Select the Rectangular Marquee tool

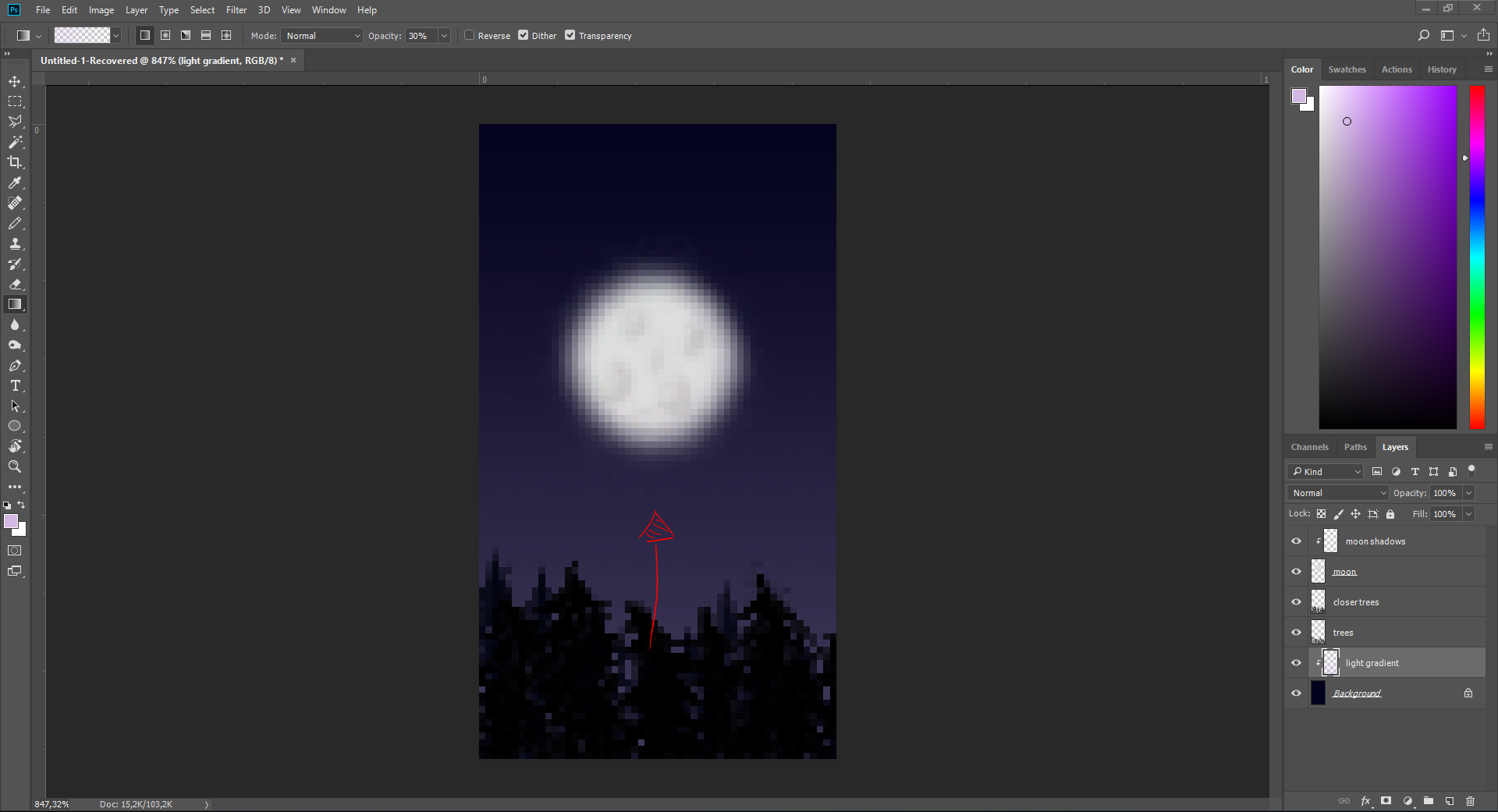pyautogui.click(x=15, y=101)
